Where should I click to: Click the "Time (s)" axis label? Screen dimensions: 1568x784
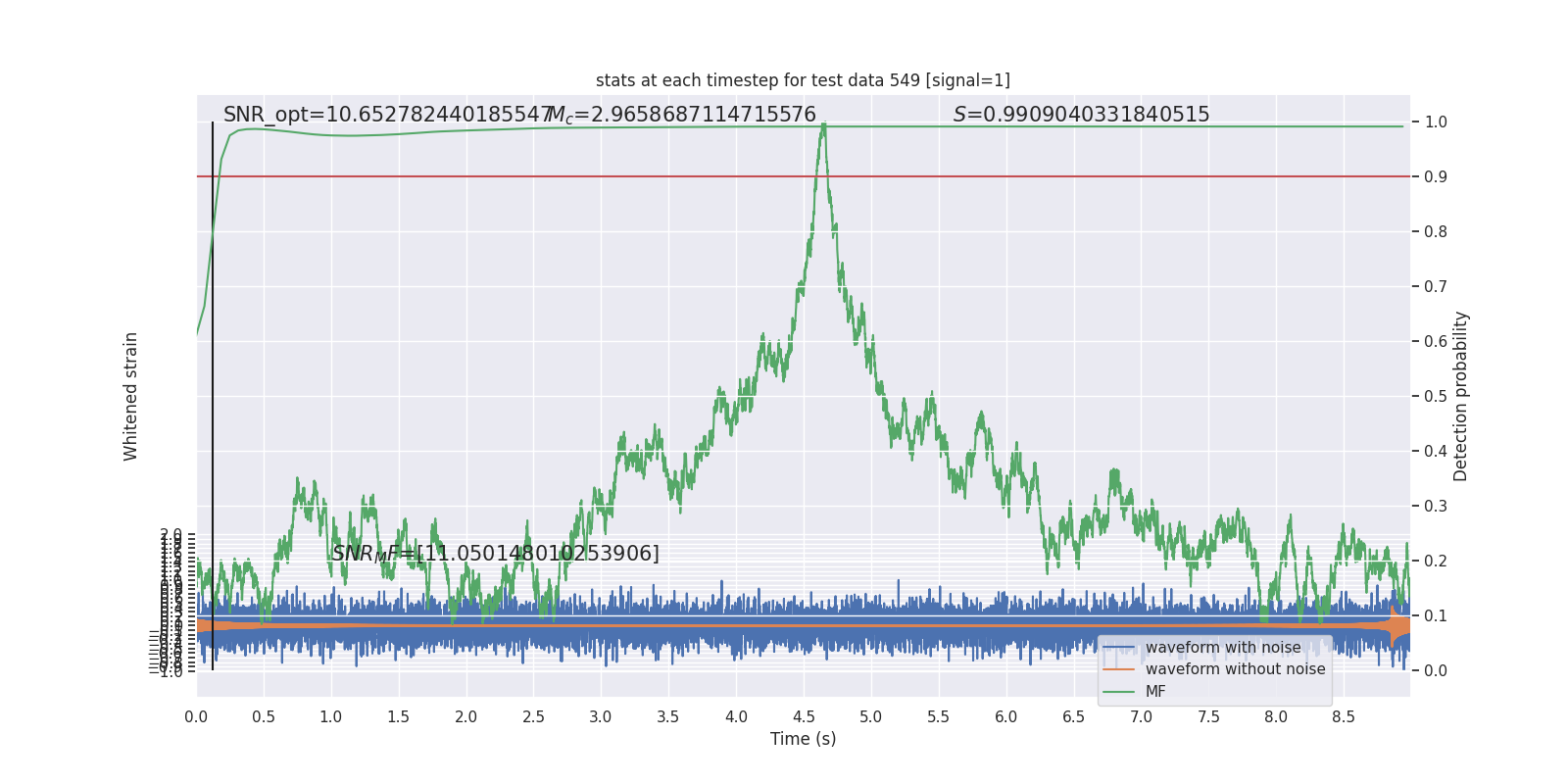click(x=804, y=739)
